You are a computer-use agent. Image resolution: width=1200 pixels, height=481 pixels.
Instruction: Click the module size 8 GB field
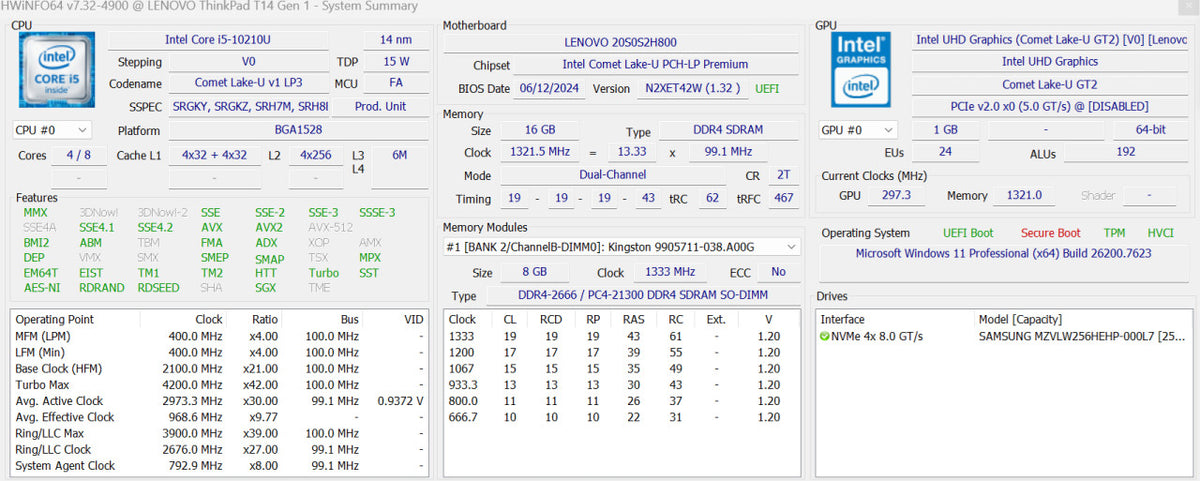[536, 272]
